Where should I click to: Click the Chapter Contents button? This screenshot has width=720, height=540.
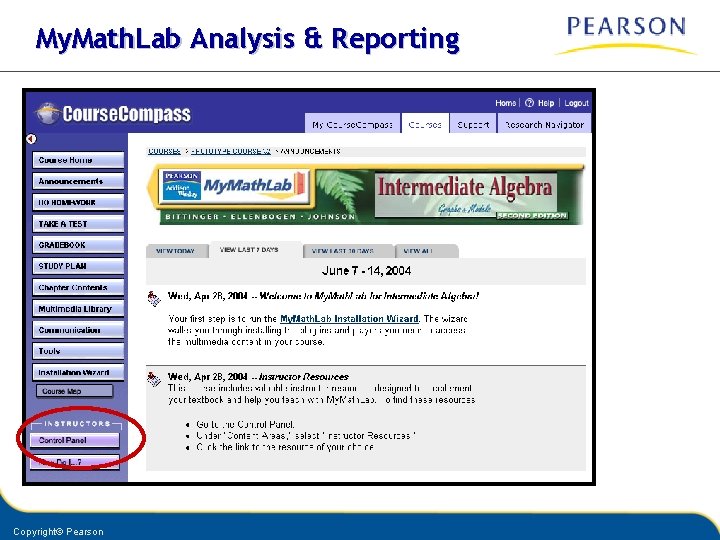[x=78, y=287]
